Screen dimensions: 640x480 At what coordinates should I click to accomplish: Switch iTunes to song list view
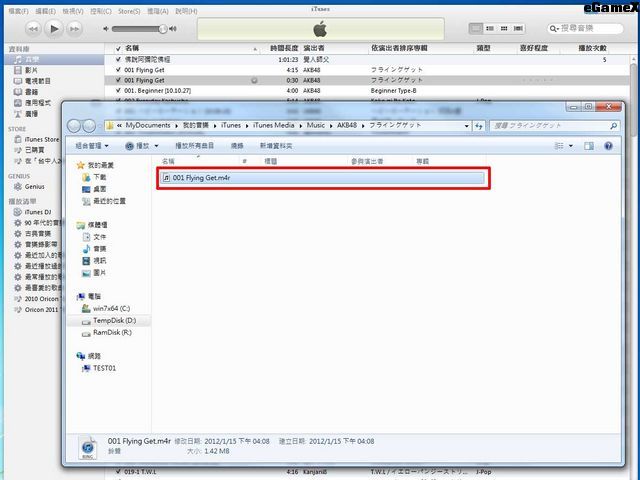476,28
